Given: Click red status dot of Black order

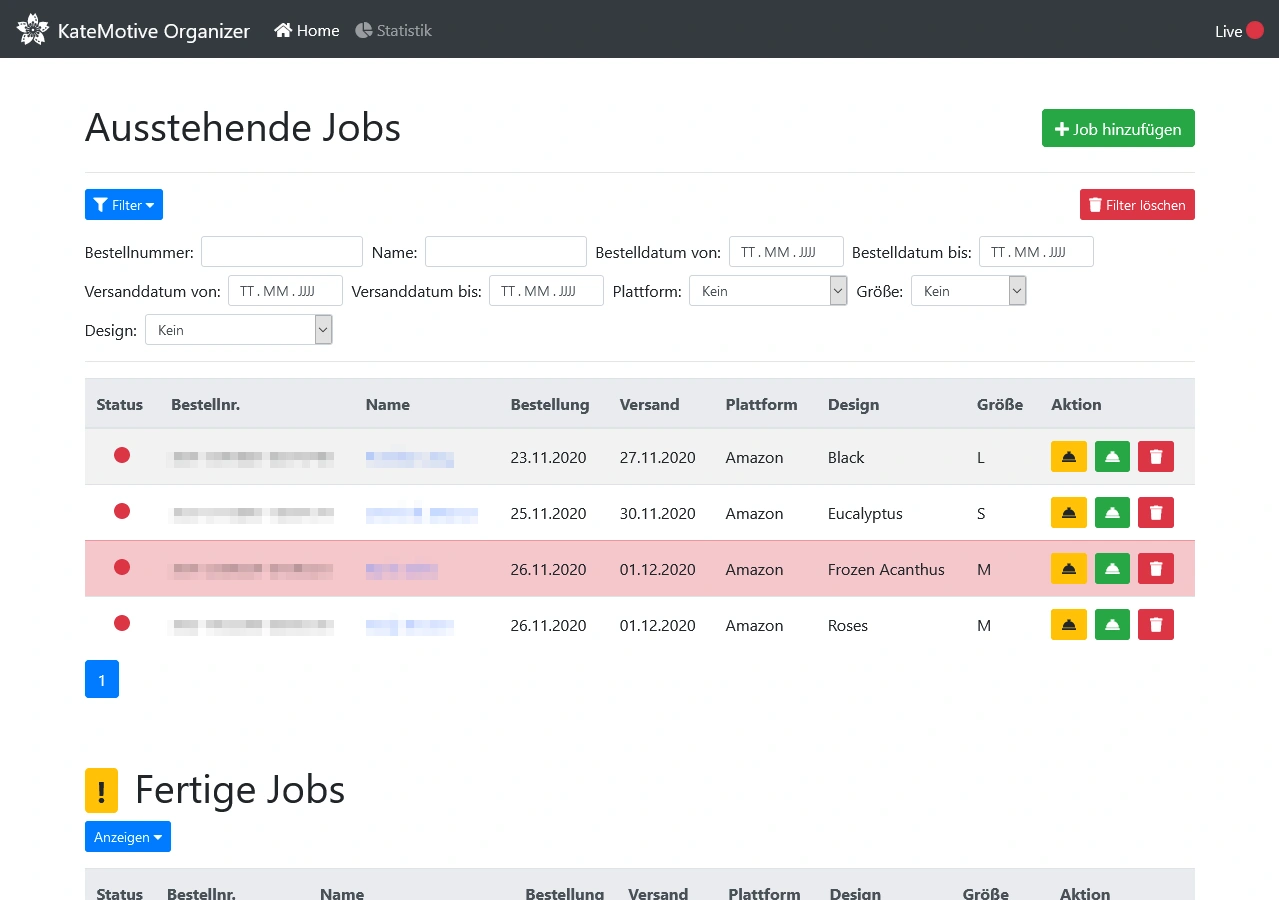Looking at the screenshot, I should point(122,455).
